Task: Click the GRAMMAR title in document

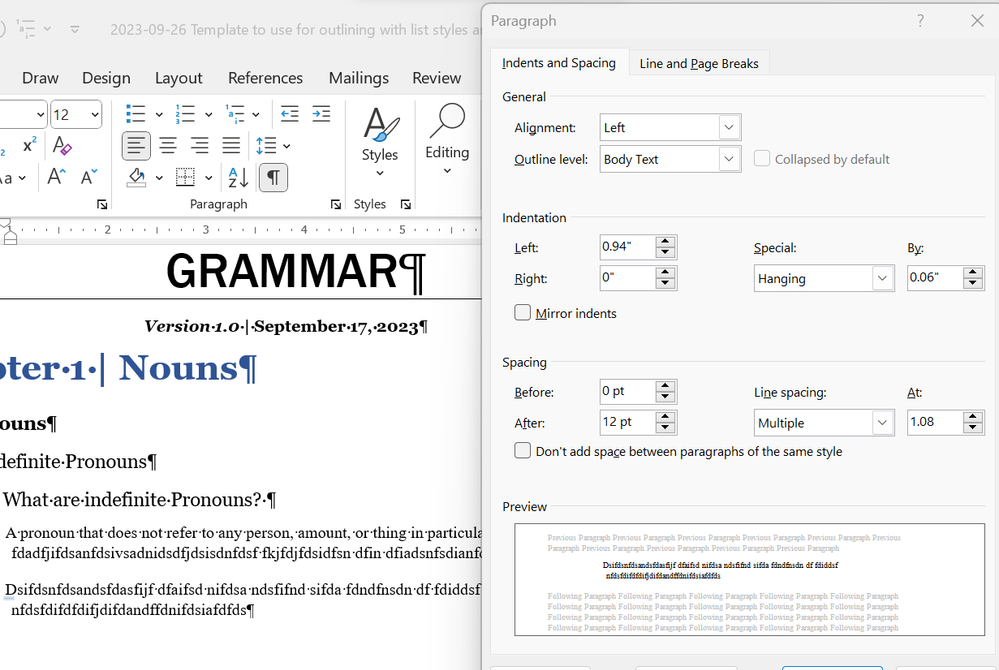Action: [x=296, y=272]
